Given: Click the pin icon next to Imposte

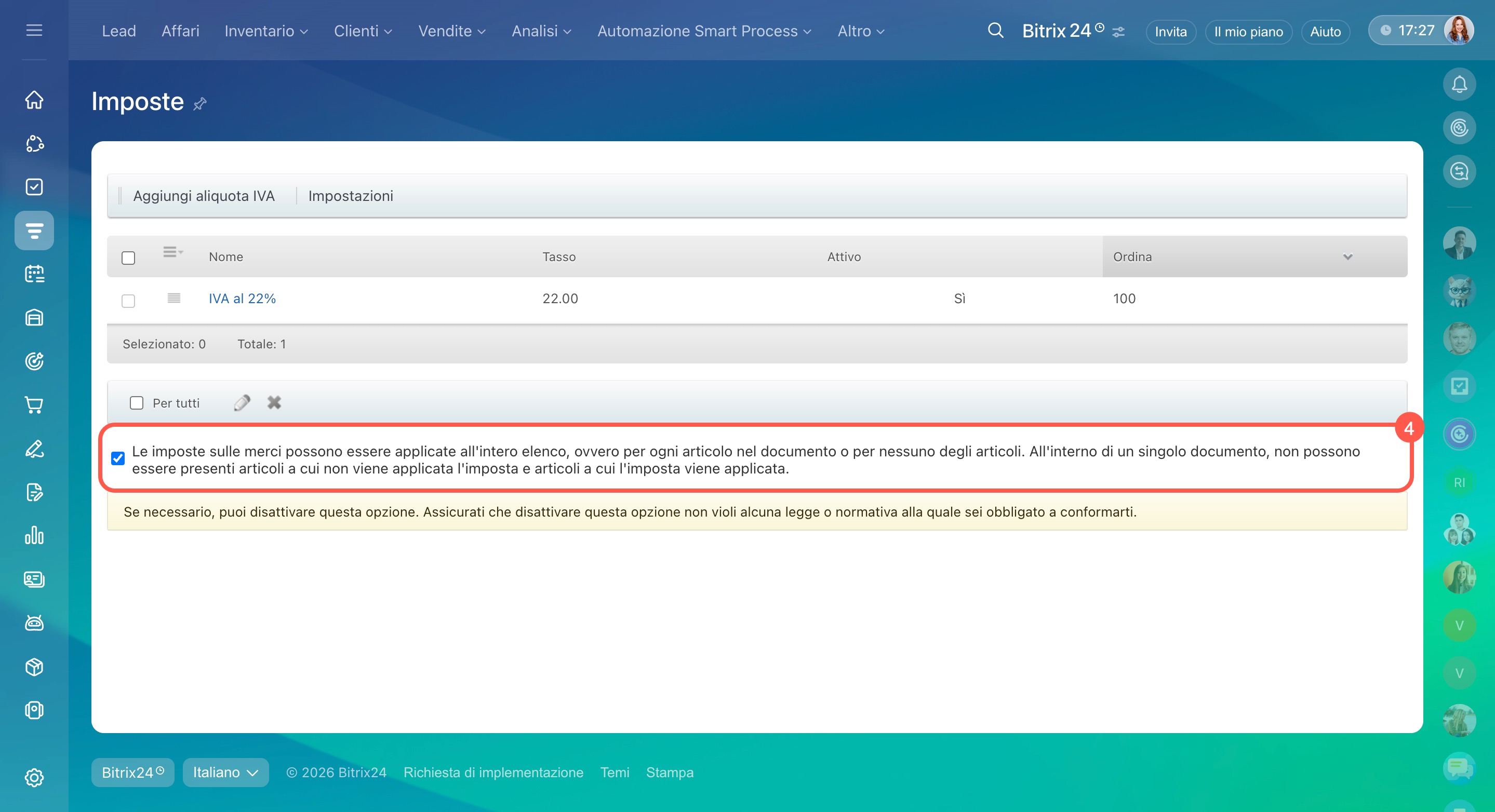Looking at the screenshot, I should click(199, 104).
